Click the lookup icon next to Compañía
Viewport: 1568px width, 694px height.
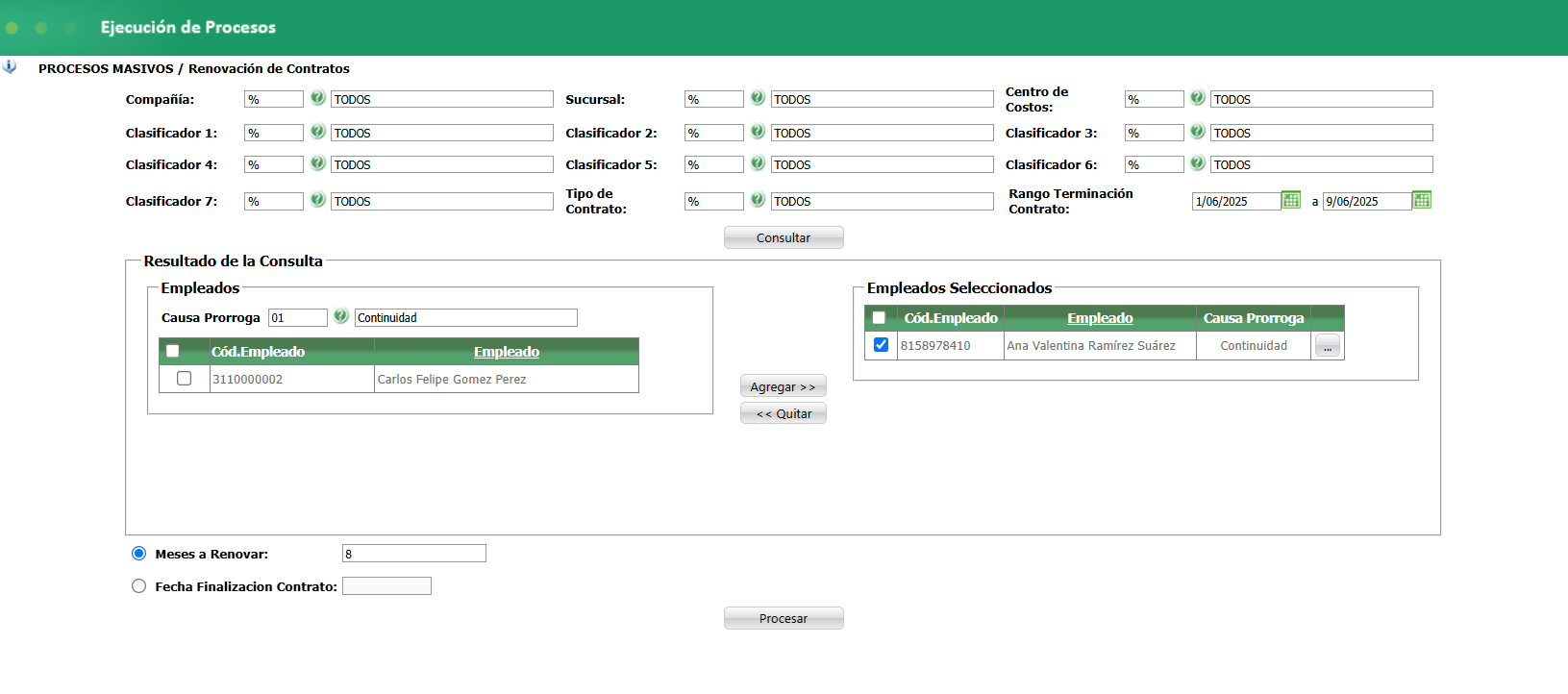coord(318,98)
